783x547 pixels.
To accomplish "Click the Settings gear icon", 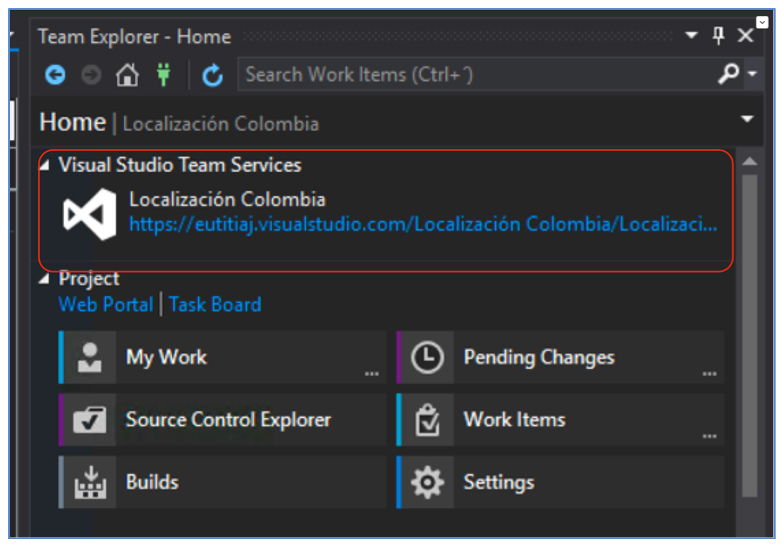I will [427, 482].
